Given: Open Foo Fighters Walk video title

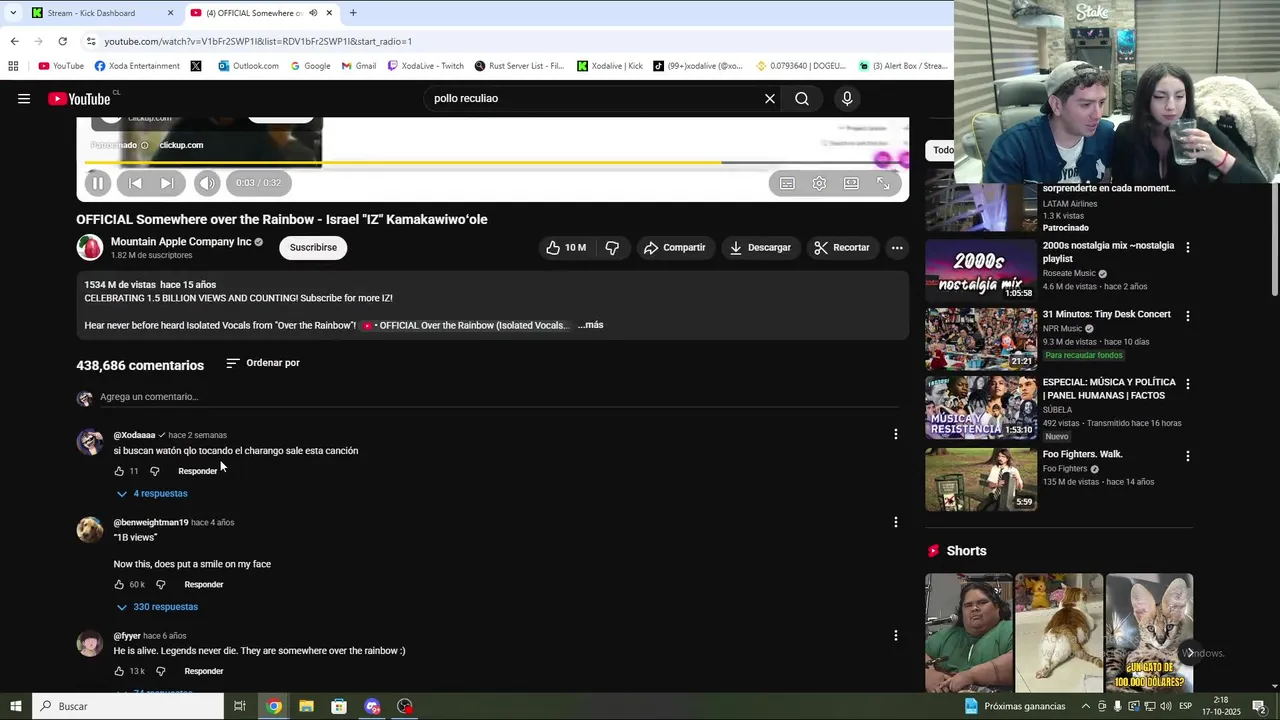Looking at the screenshot, I should pos(1082,454).
